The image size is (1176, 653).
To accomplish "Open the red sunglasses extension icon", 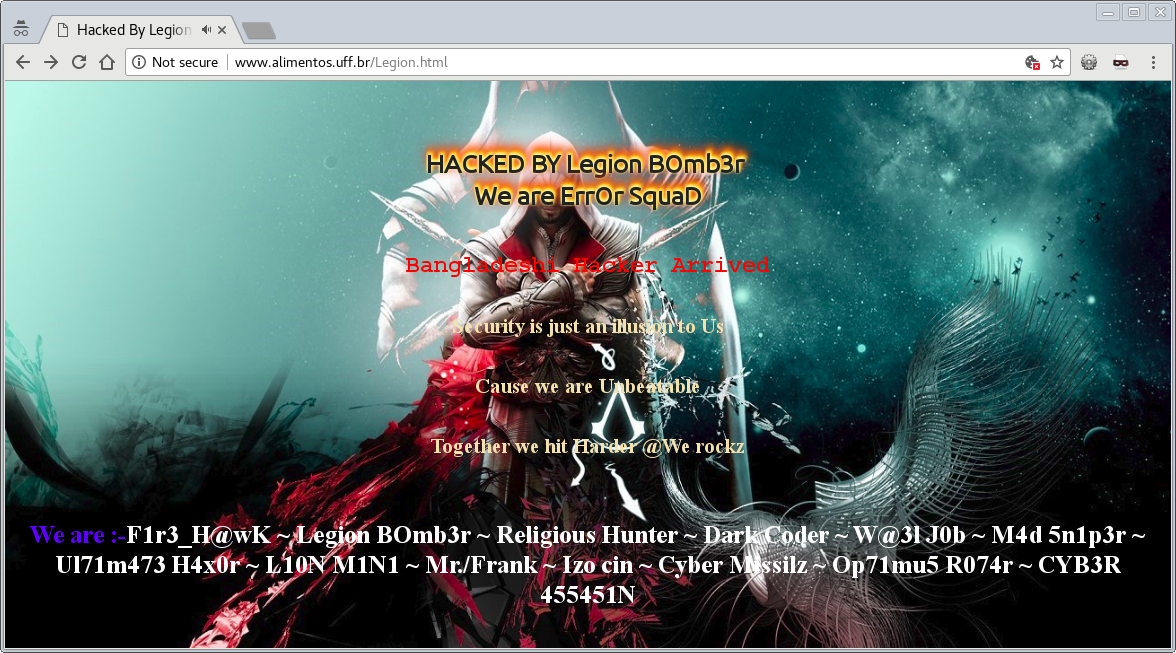I will pos(1120,62).
